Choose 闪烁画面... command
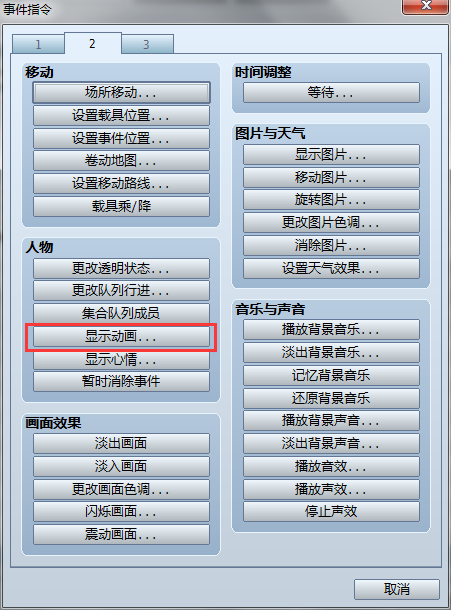This screenshot has height=610, width=451. click(121, 512)
